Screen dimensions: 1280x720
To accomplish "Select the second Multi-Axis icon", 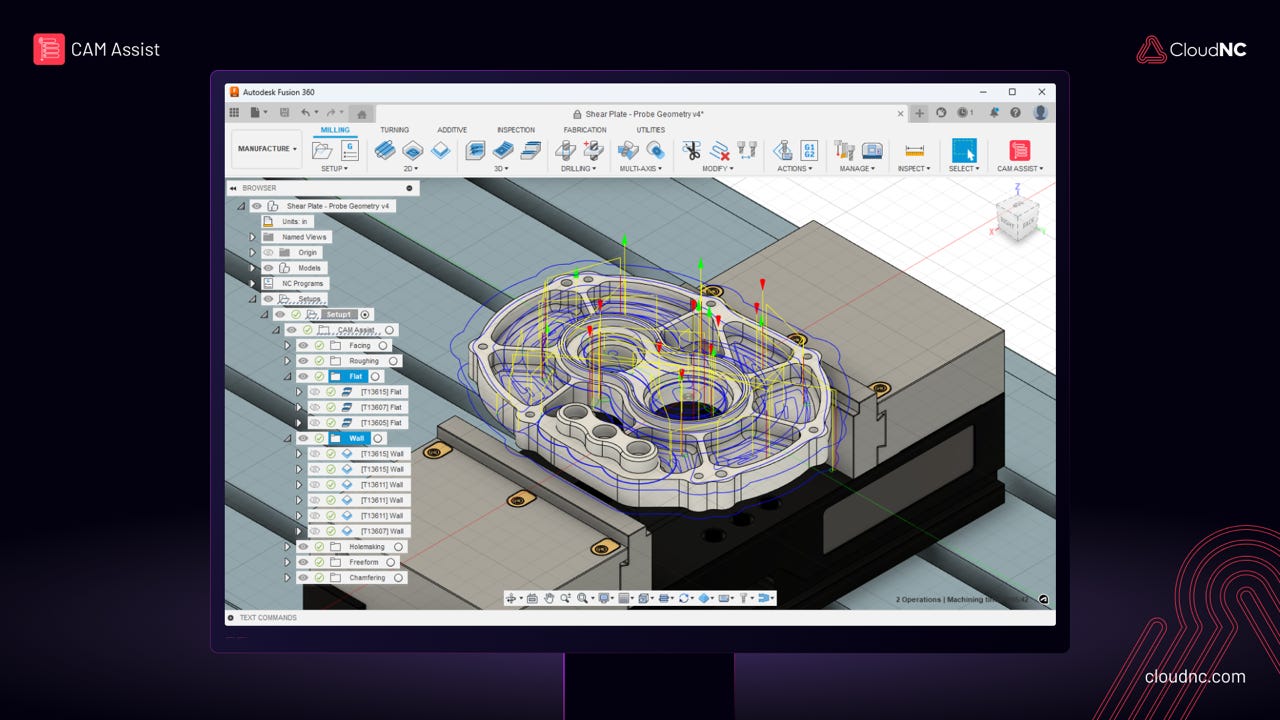I will point(656,150).
